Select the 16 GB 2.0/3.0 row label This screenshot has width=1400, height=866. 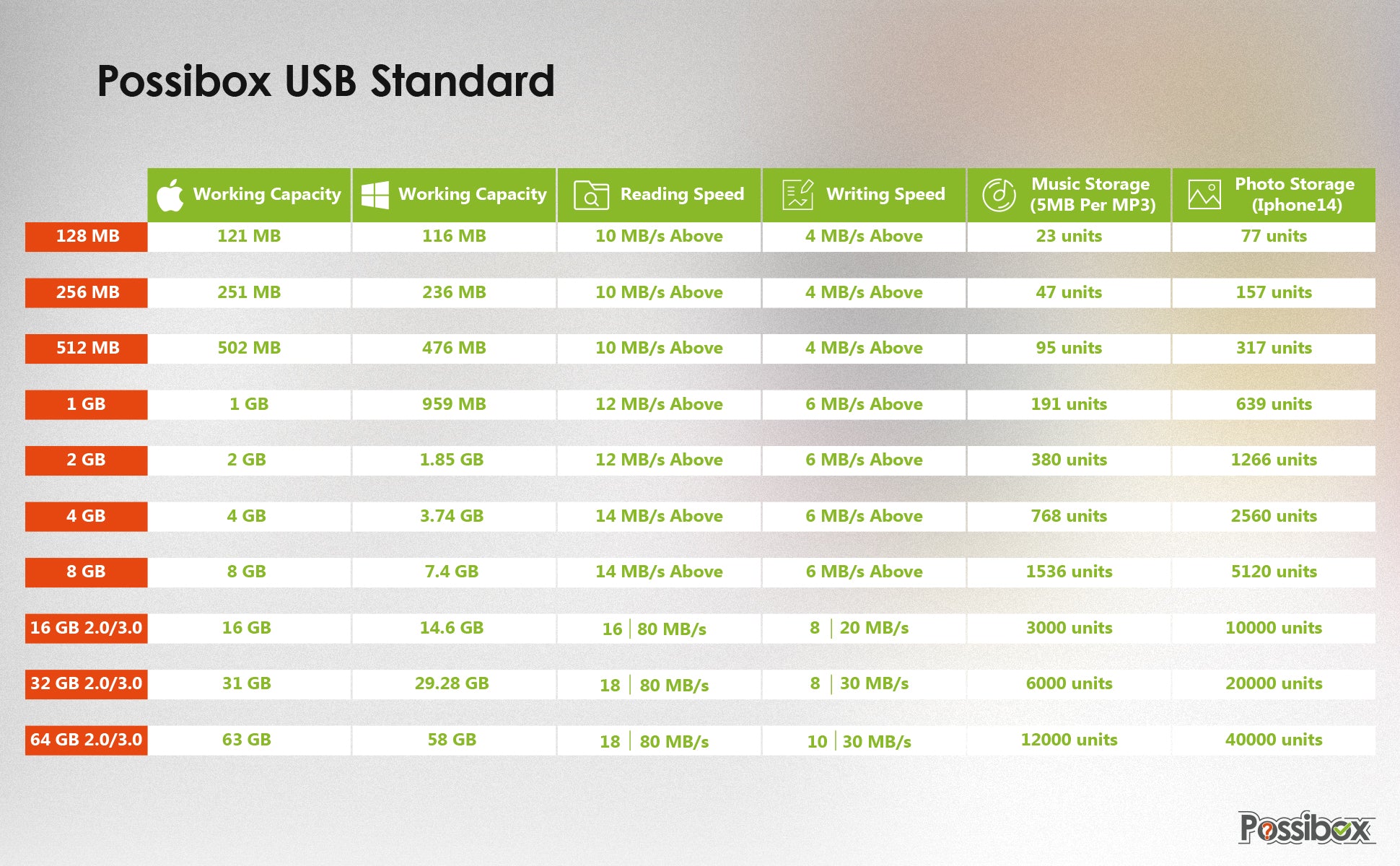pos(86,628)
